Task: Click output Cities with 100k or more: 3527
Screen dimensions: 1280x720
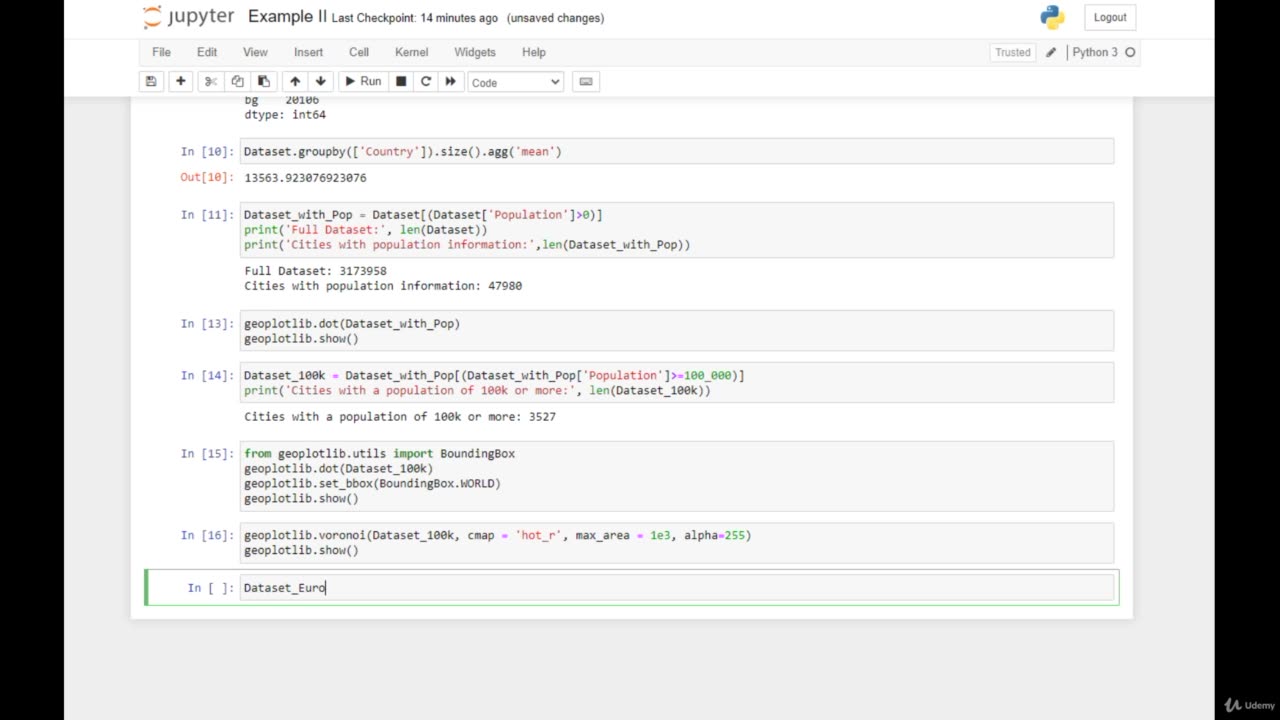Action: 400,417
